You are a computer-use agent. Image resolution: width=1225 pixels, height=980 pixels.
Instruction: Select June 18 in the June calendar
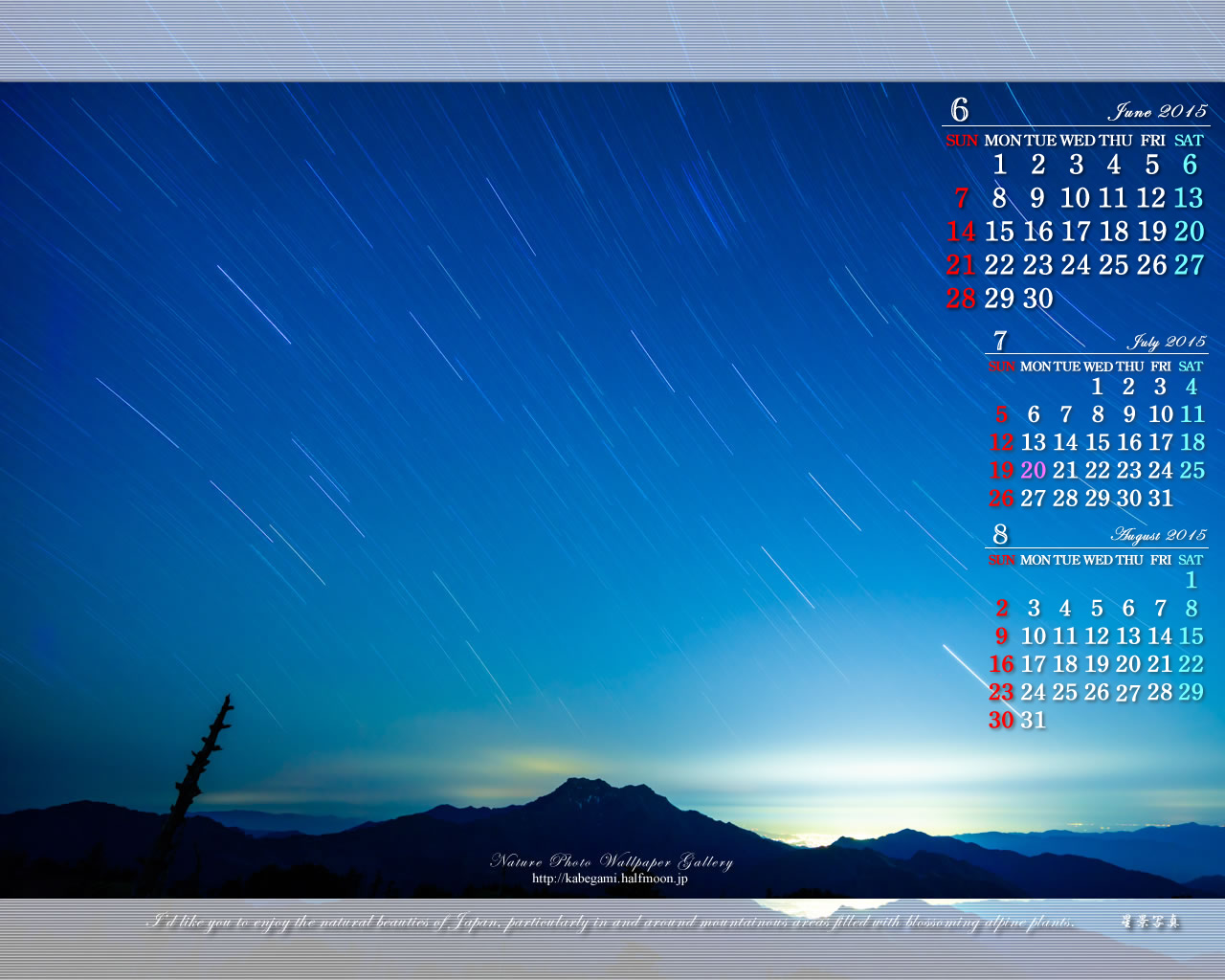pos(1113,232)
